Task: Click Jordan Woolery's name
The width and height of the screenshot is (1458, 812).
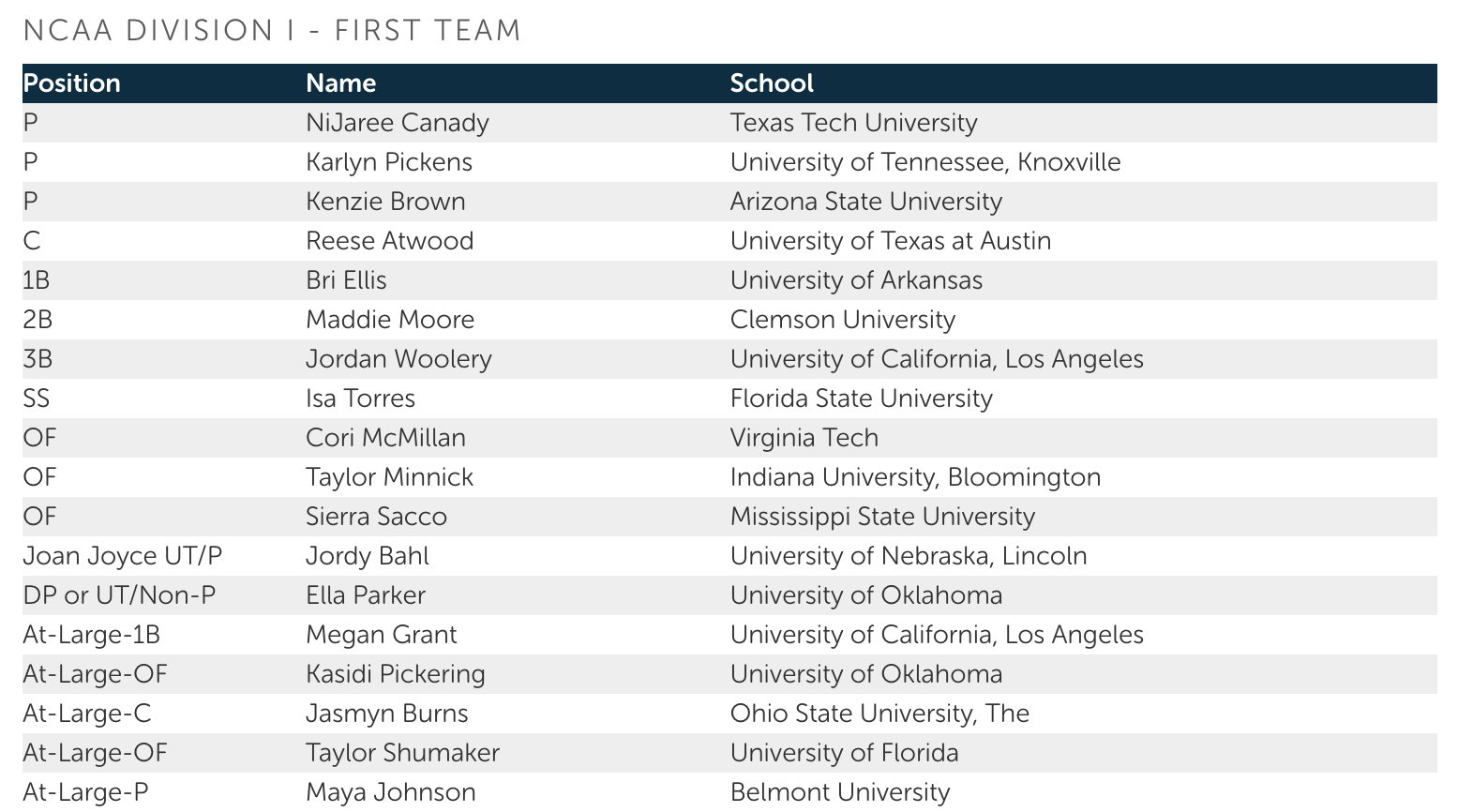Action: pyautogui.click(x=398, y=359)
